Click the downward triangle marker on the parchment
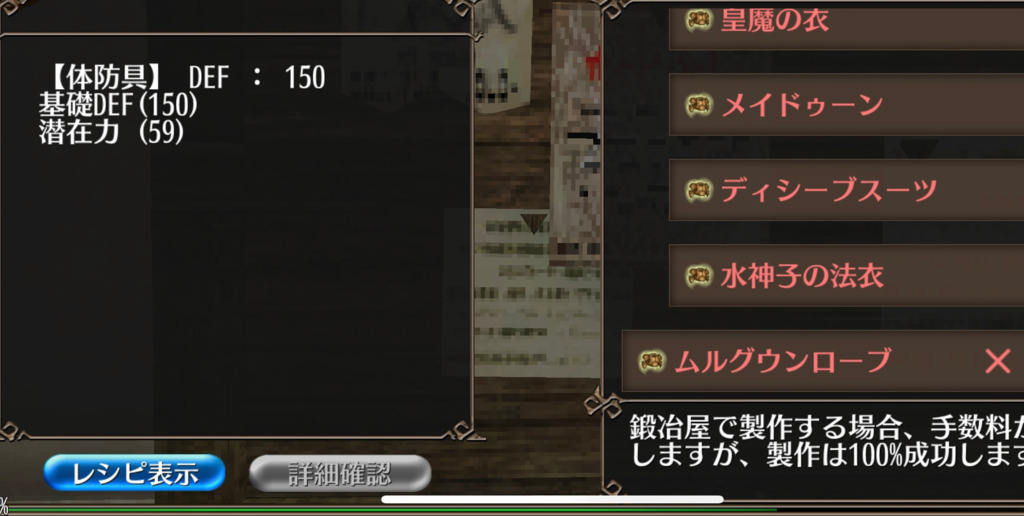The width and height of the screenshot is (1024, 516). click(x=534, y=223)
